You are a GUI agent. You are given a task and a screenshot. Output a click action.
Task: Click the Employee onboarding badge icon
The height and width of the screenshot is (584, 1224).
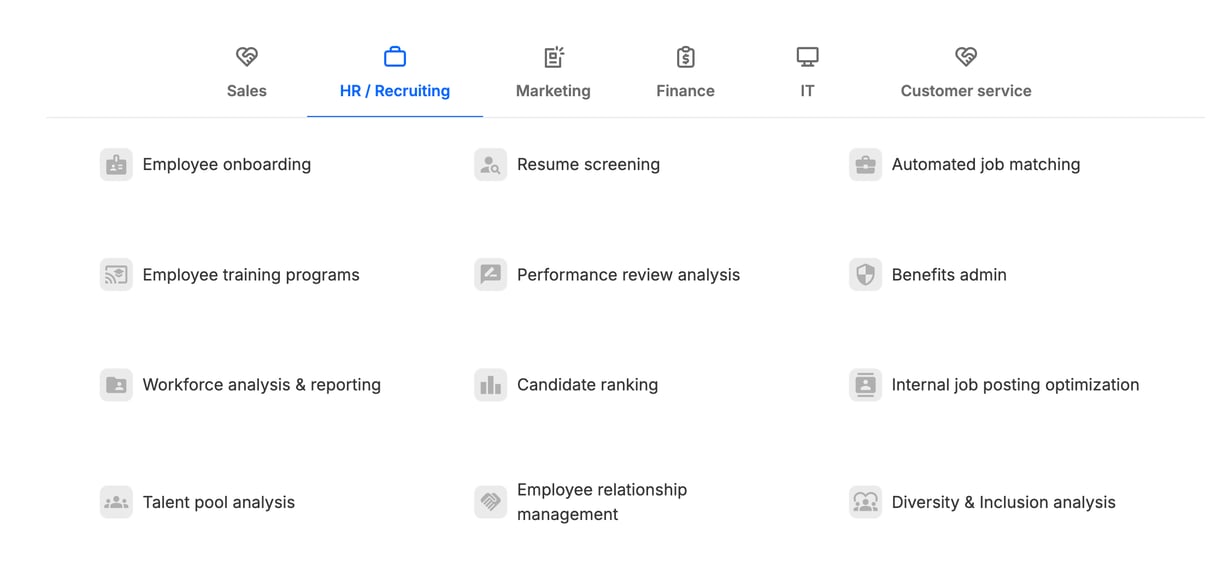[x=116, y=165]
